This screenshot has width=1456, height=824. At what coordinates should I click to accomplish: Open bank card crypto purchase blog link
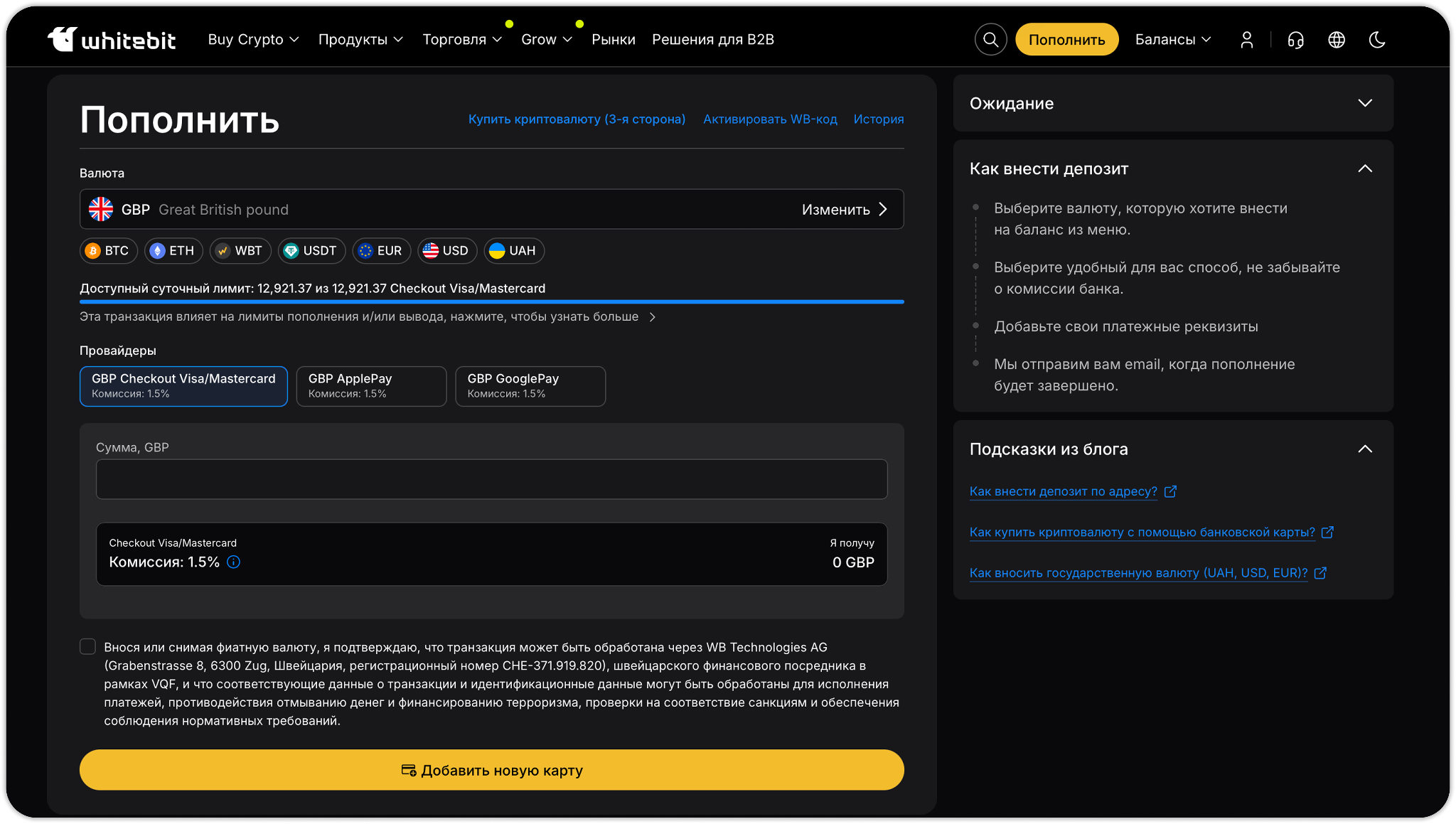pyautogui.click(x=1142, y=532)
